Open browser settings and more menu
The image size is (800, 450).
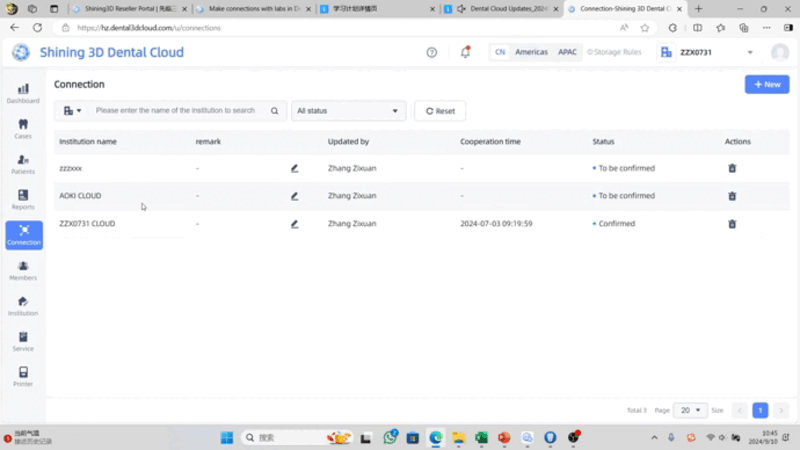766,28
